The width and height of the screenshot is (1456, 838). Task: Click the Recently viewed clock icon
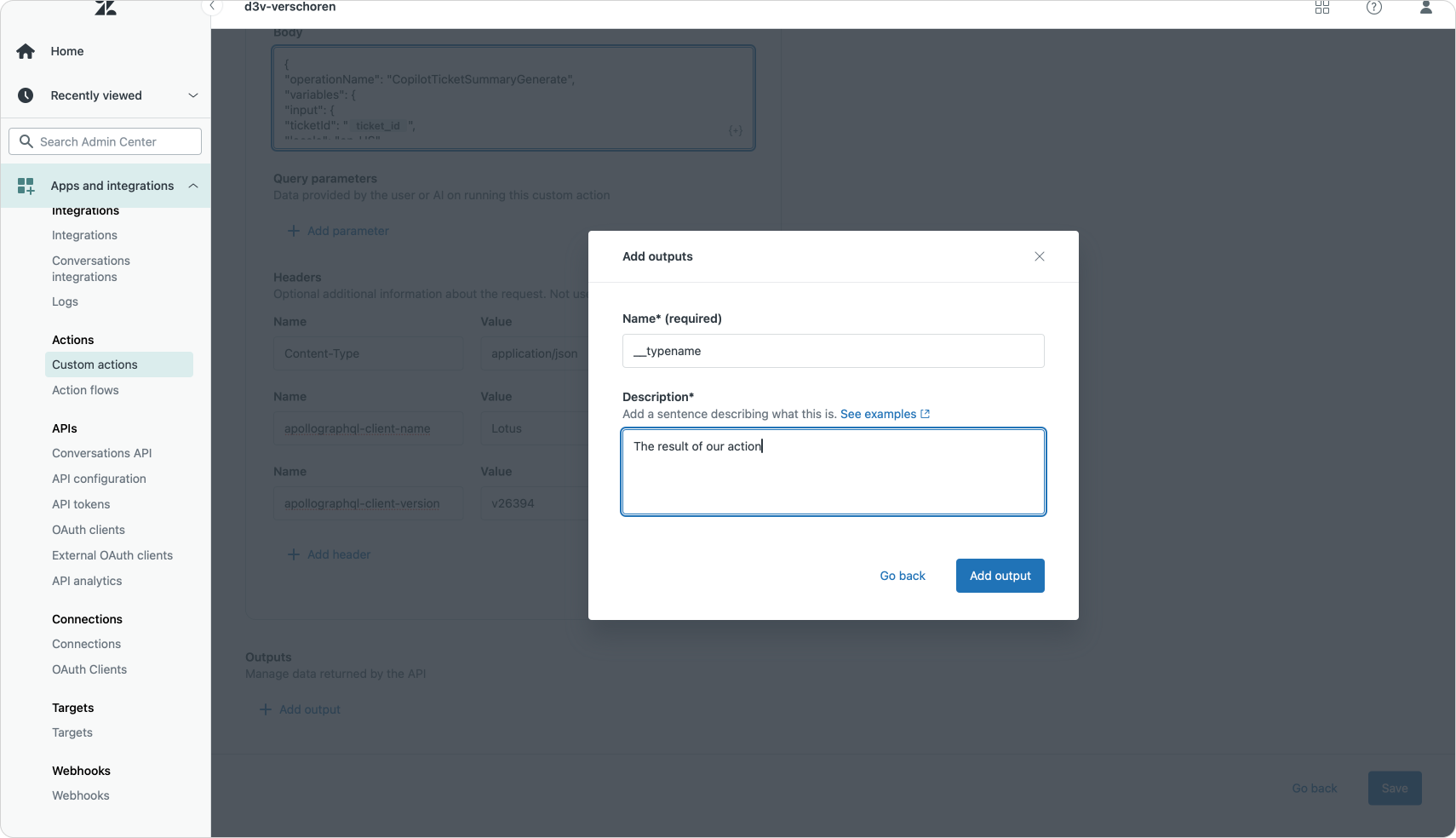[26, 95]
